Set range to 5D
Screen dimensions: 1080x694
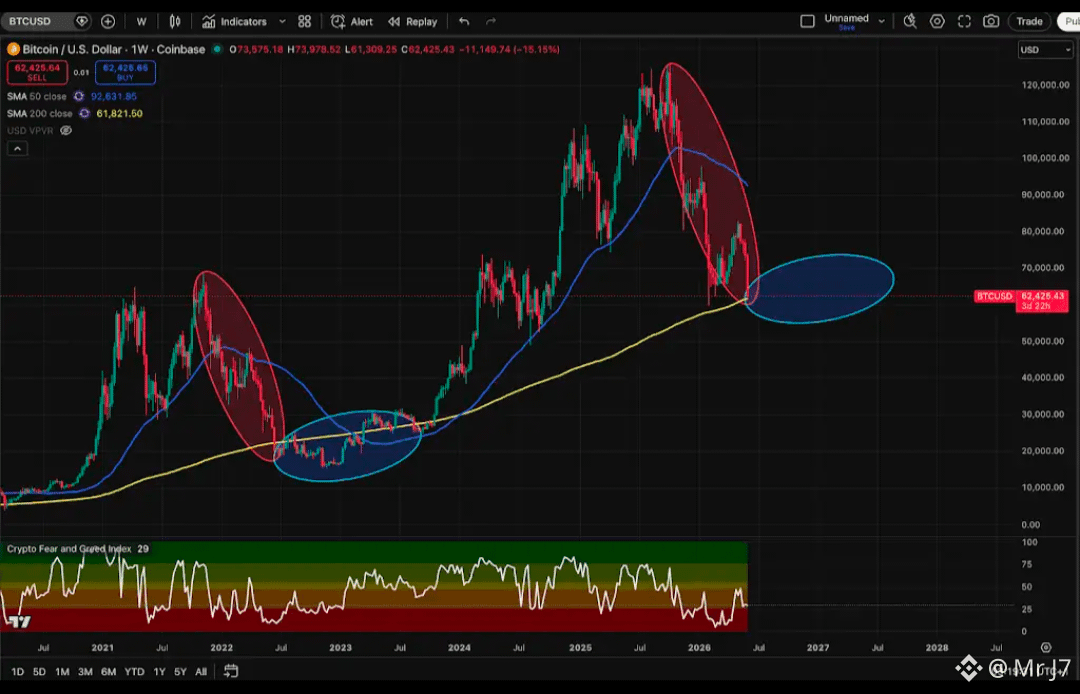39,671
